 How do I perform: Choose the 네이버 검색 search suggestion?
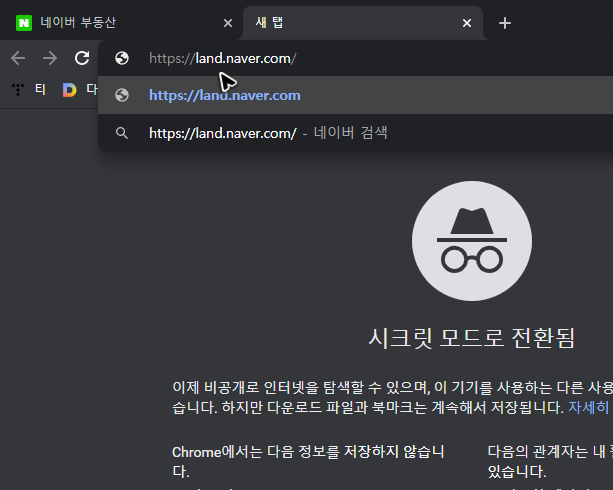(355, 133)
